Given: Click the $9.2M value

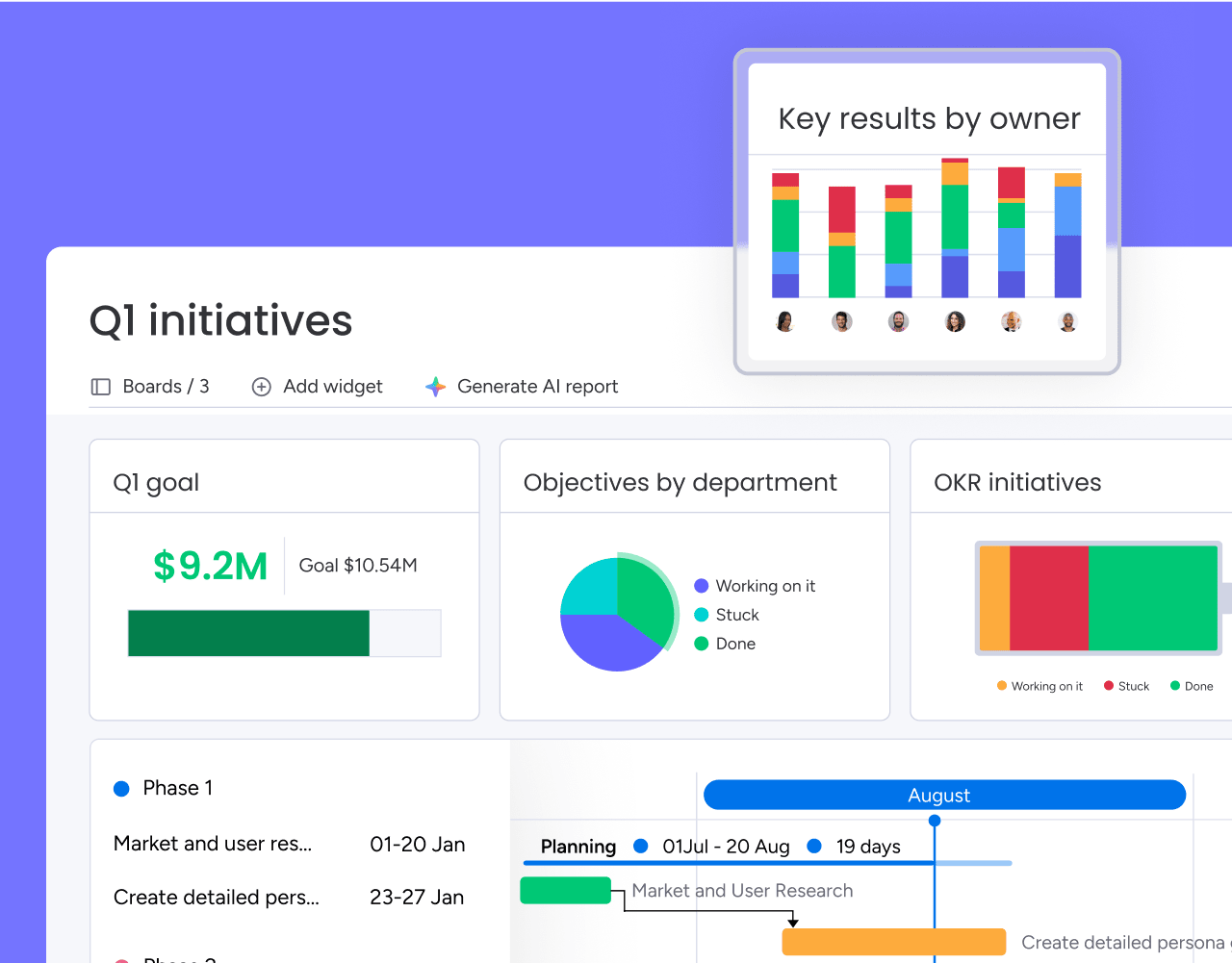Looking at the screenshot, I should pos(210,566).
